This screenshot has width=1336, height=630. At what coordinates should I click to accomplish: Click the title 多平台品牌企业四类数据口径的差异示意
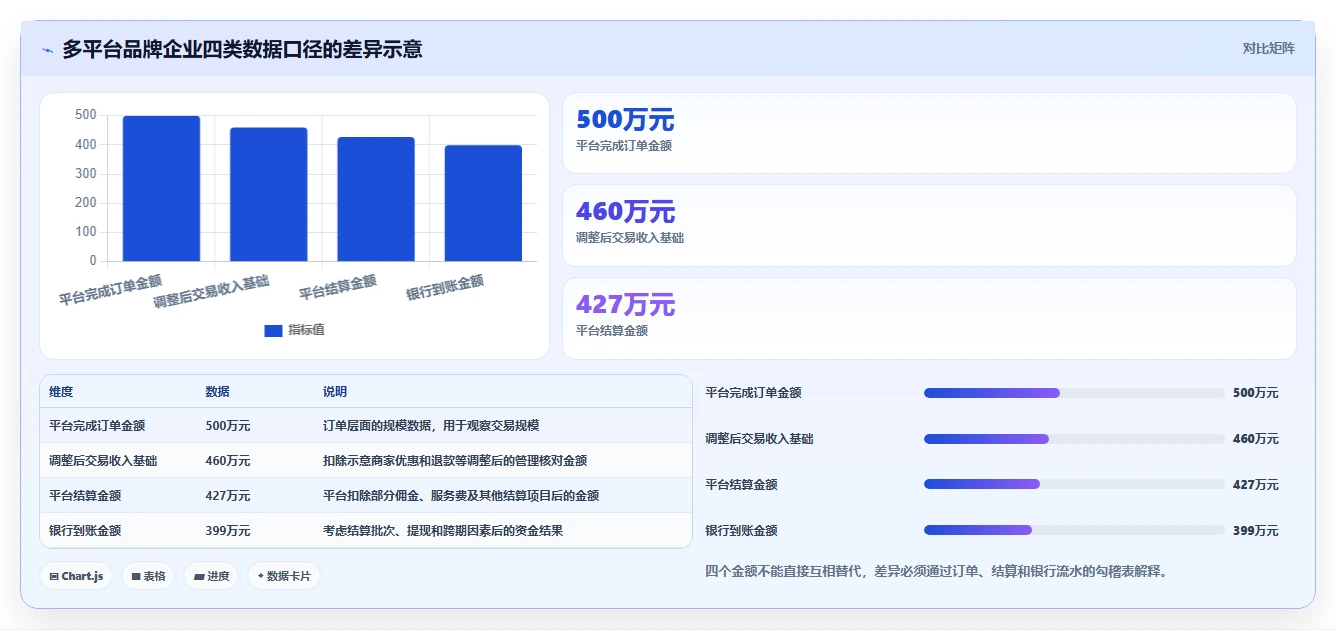(242, 49)
